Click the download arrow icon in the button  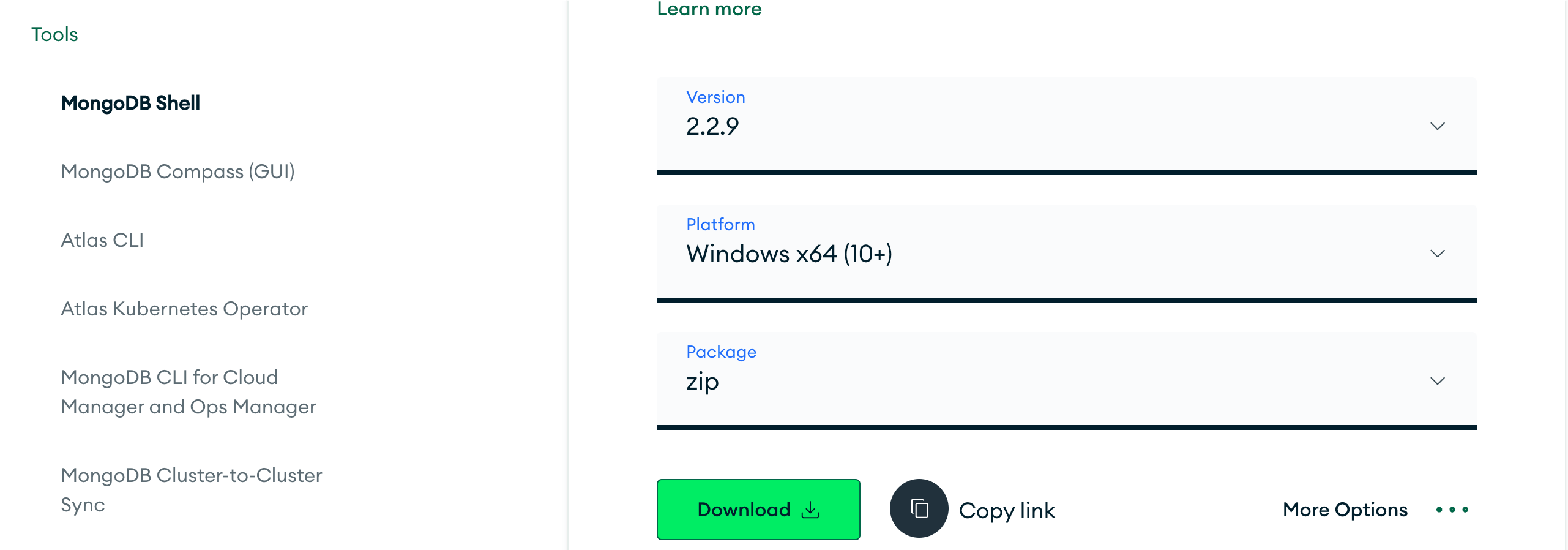810,510
